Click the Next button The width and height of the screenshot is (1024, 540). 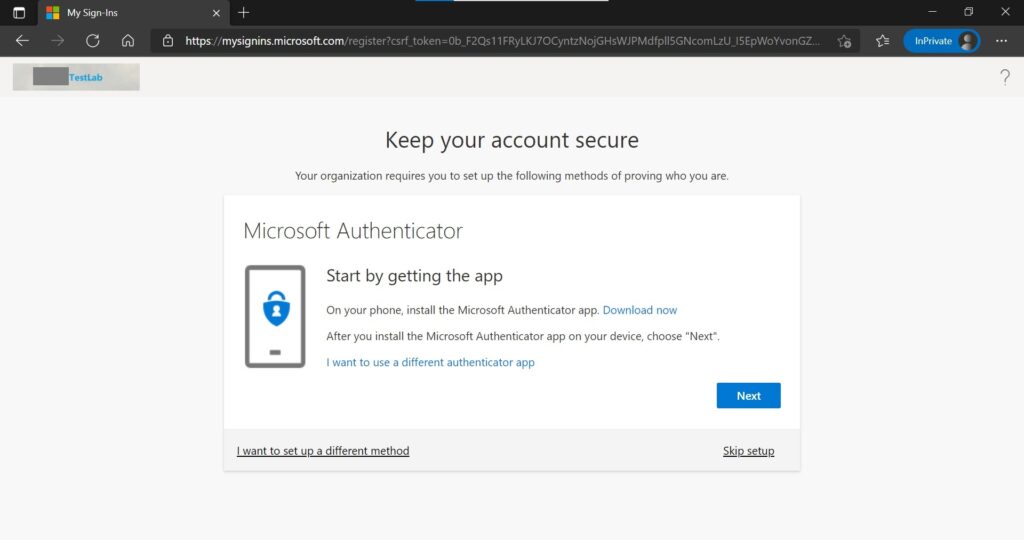click(748, 396)
